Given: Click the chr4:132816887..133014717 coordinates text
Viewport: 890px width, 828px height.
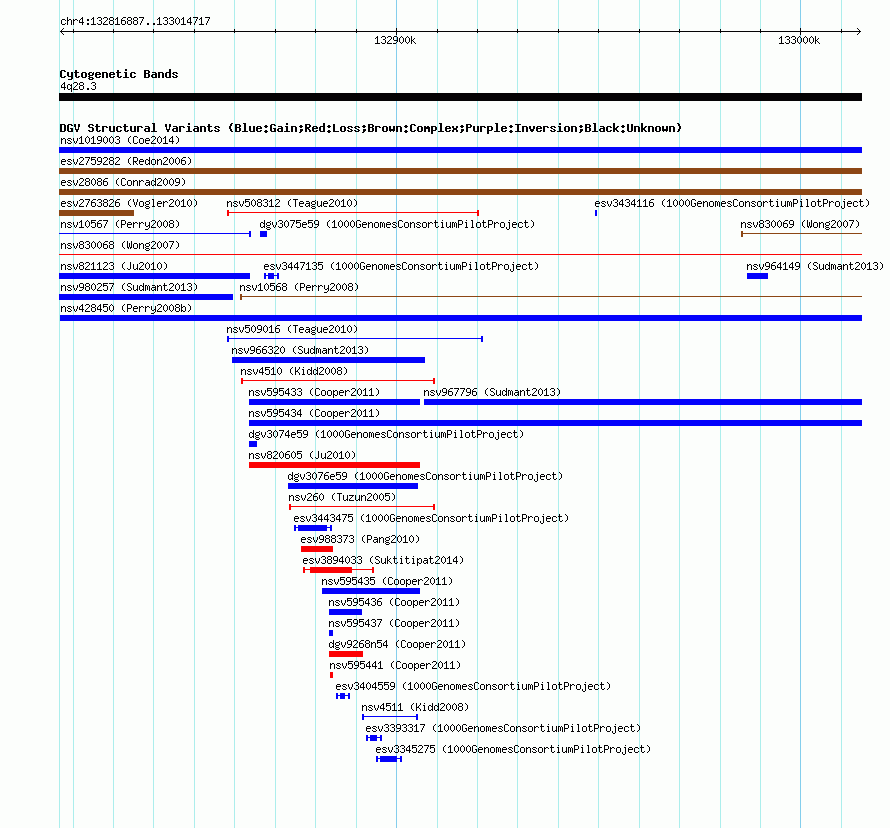Looking at the screenshot, I should point(135,21).
